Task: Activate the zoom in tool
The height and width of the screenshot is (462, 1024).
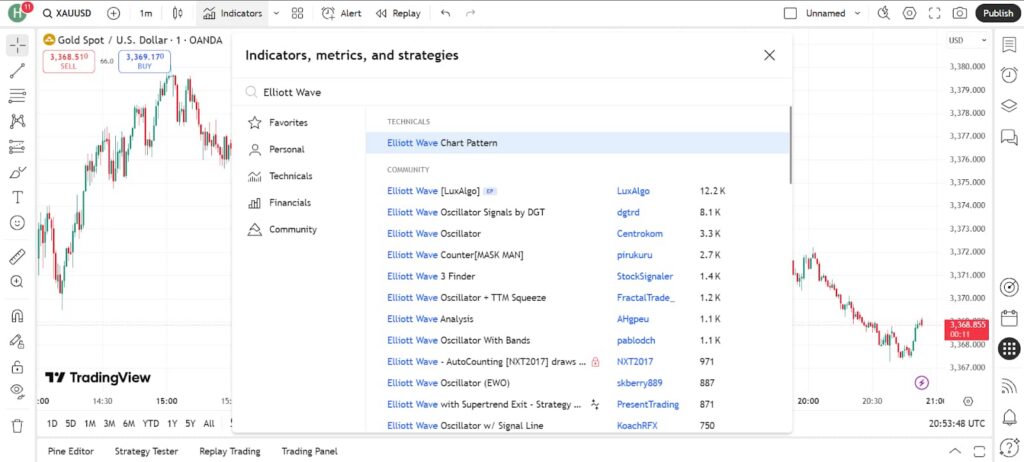Action: pos(17,282)
